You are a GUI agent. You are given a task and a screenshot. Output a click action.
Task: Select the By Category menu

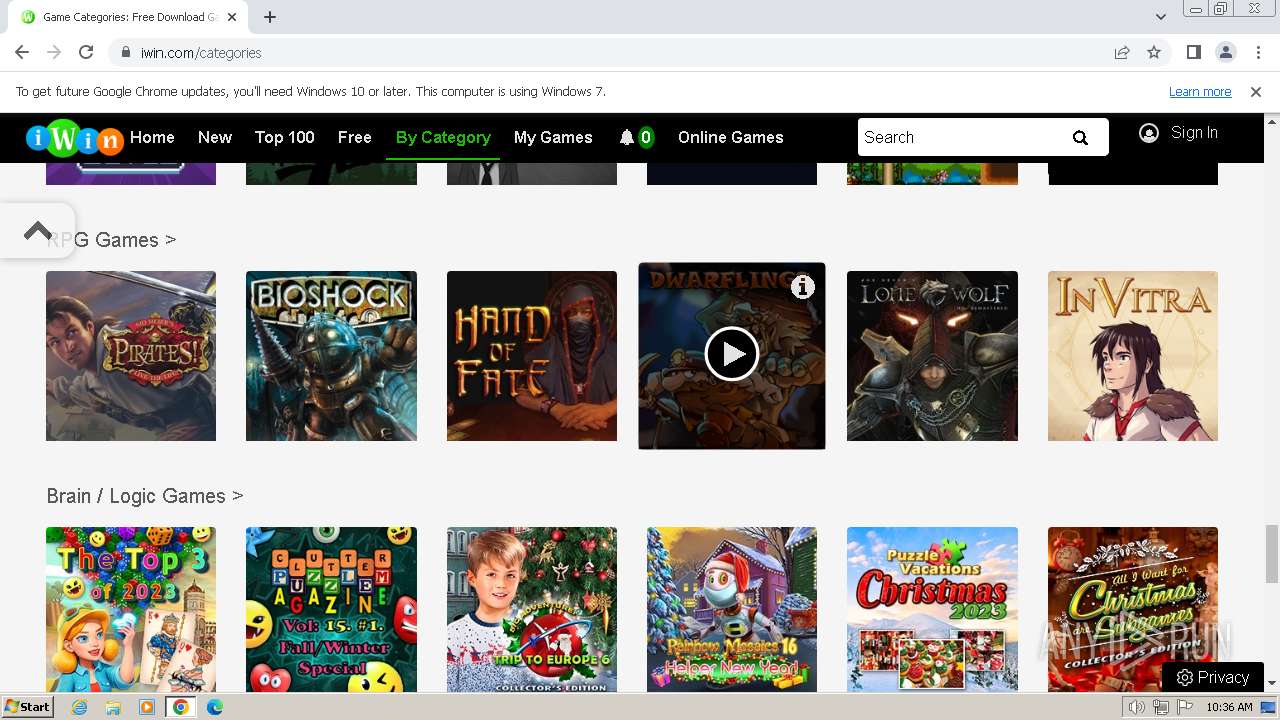pyautogui.click(x=443, y=138)
